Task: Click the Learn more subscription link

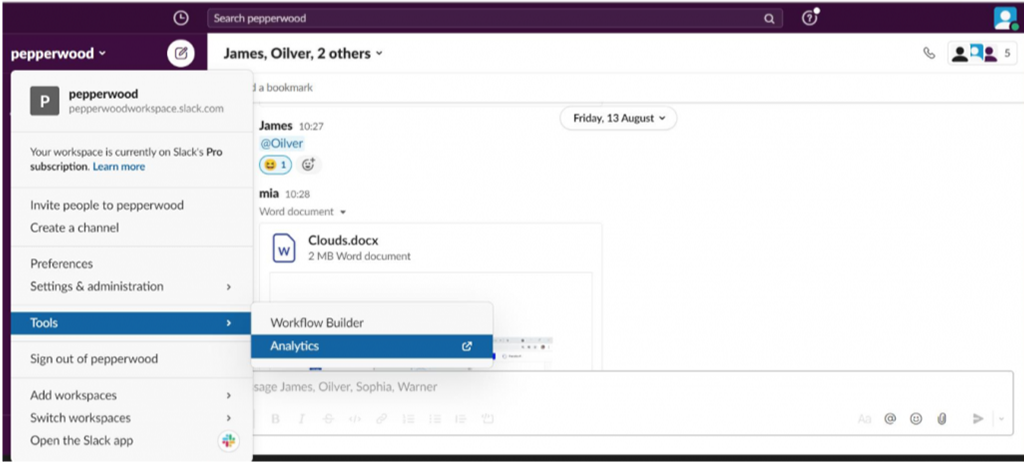Action: [x=119, y=167]
